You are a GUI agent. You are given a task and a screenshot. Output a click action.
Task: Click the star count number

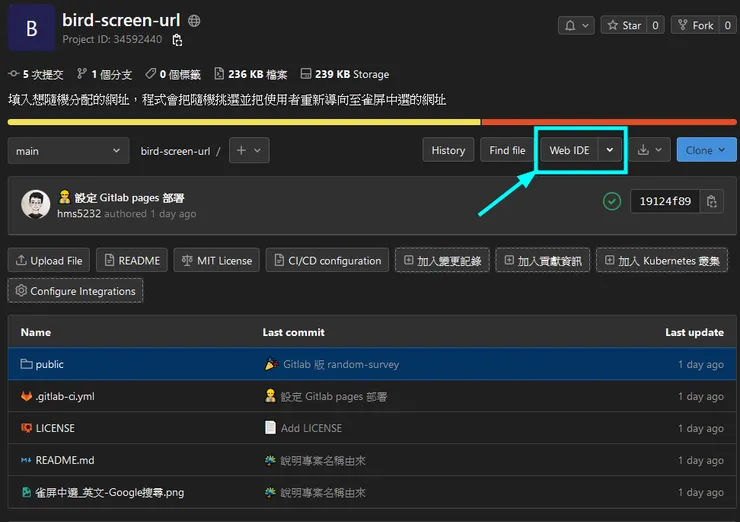tap(655, 25)
